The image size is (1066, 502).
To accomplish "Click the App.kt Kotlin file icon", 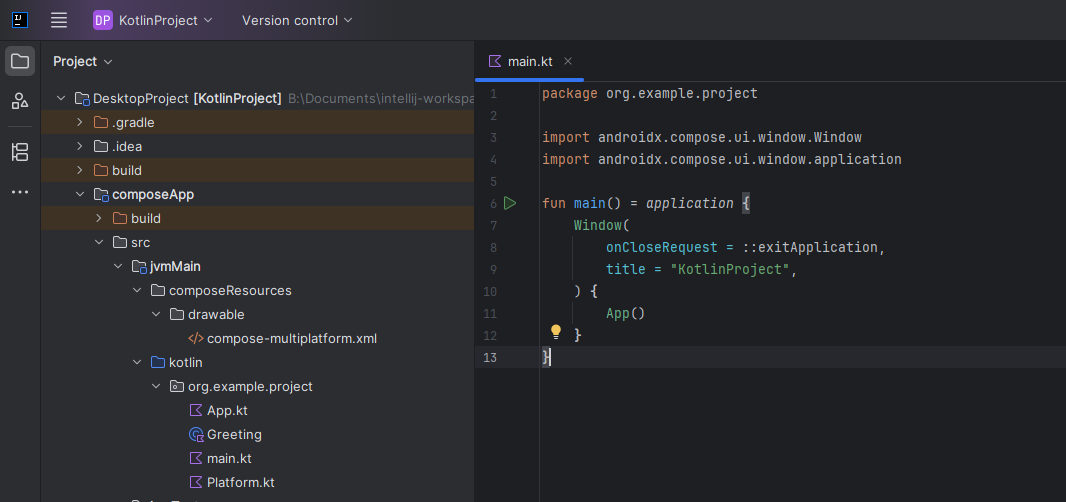I will [x=196, y=410].
